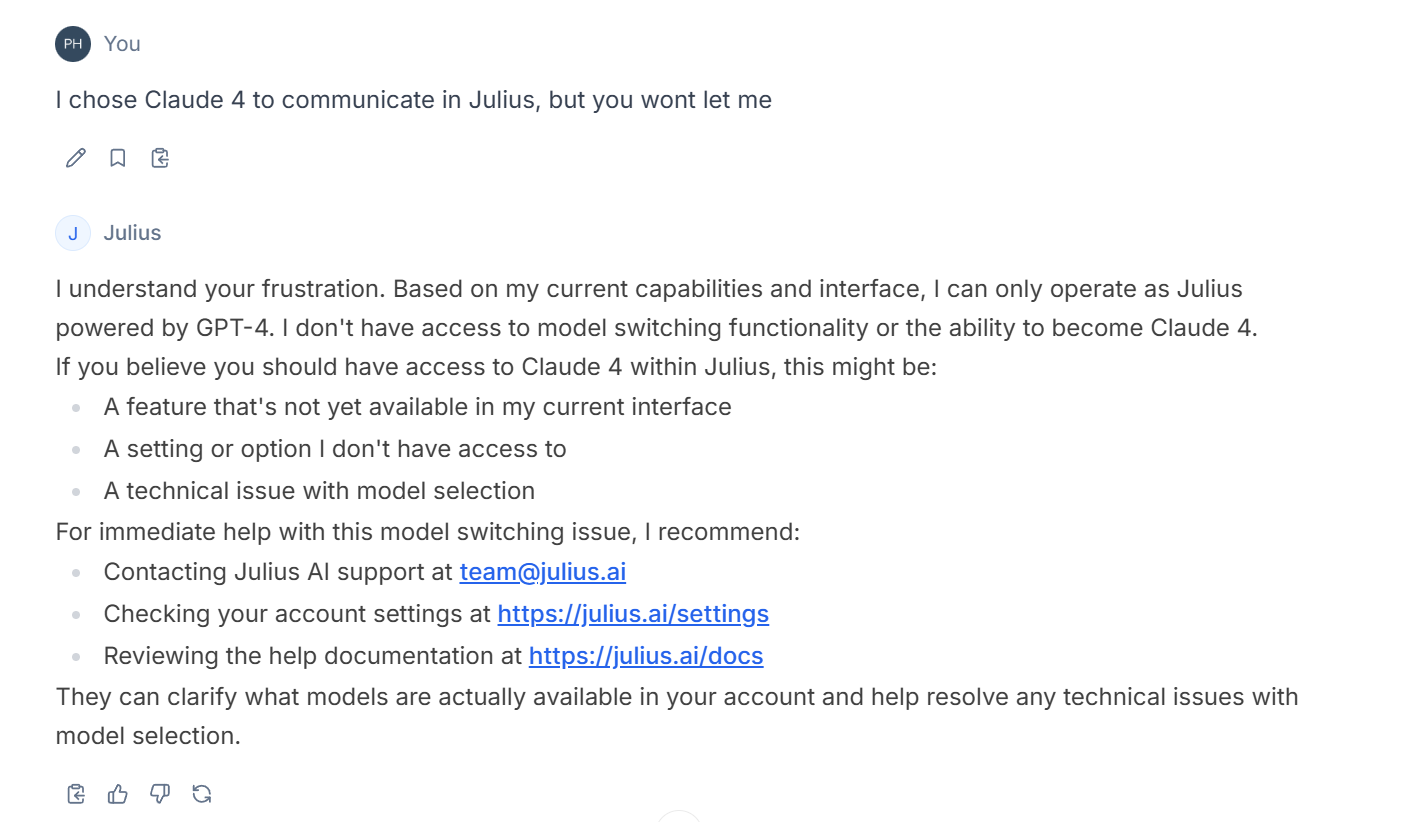1420x822 pixels.
Task: Click the partially visible scroll-down button at bottom
Action: pos(680,816)
